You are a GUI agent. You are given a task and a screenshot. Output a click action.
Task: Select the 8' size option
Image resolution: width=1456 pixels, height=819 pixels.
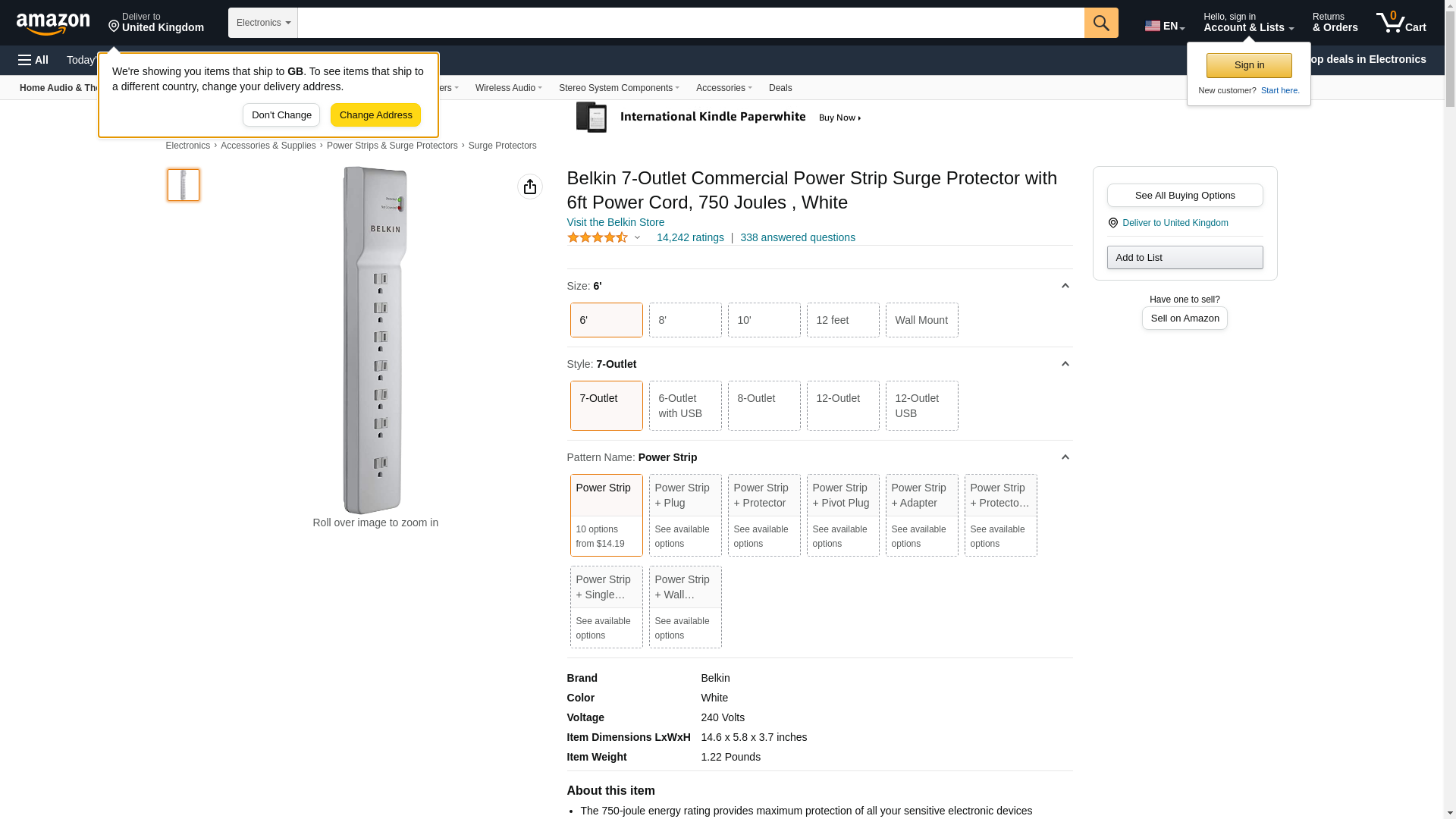[x=685, y=320]
